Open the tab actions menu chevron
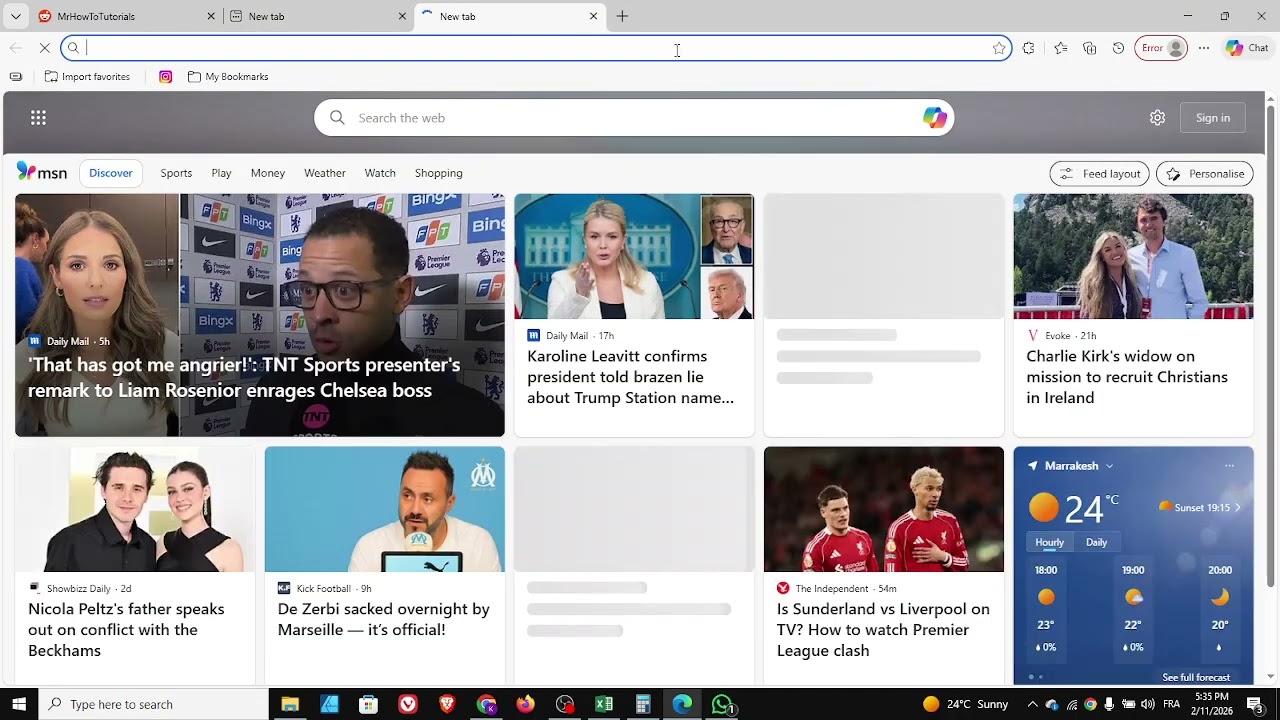 16,16
